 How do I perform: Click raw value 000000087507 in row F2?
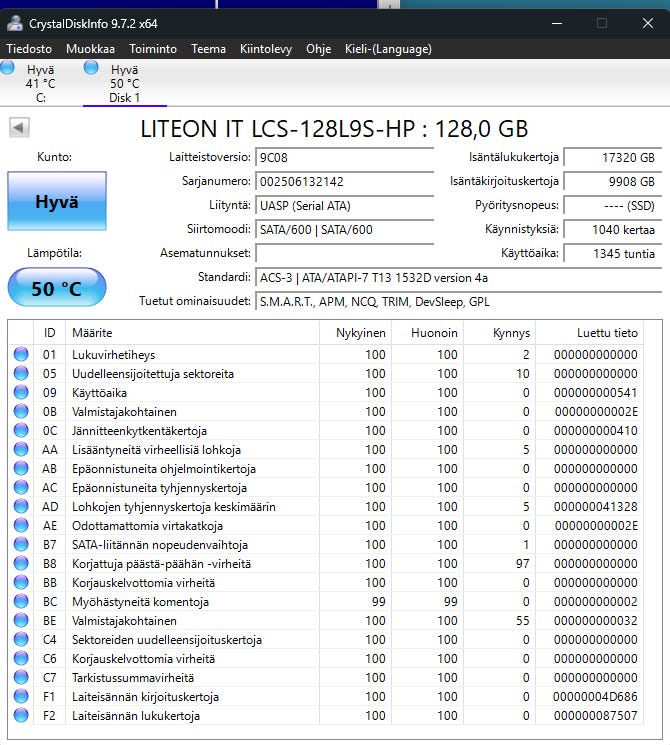point(595,716)
